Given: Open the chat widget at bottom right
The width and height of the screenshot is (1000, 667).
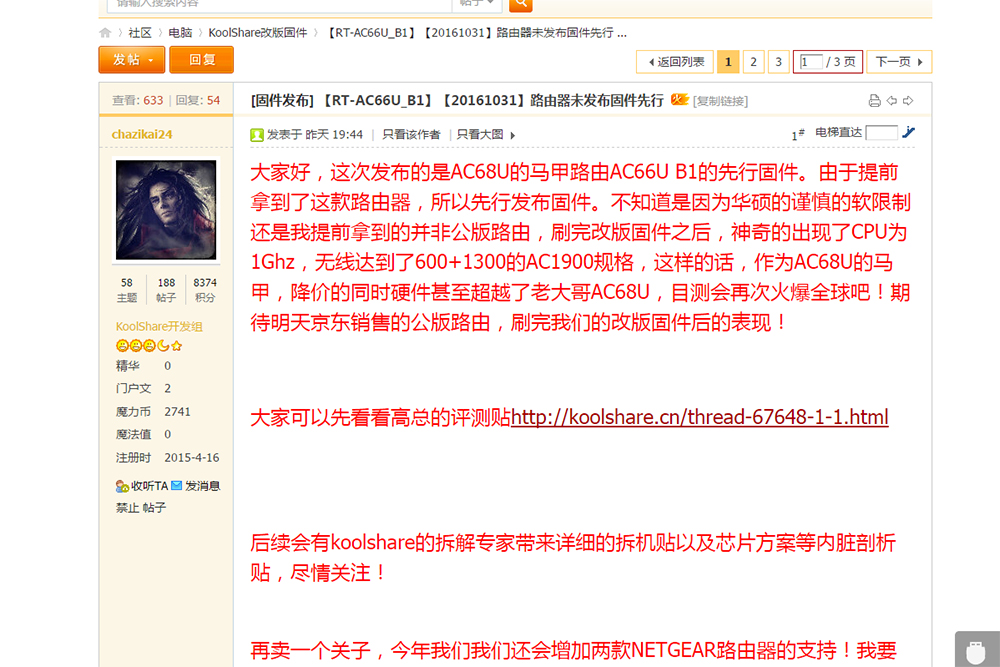Looking at the screenshot, I should coord(975,650).
